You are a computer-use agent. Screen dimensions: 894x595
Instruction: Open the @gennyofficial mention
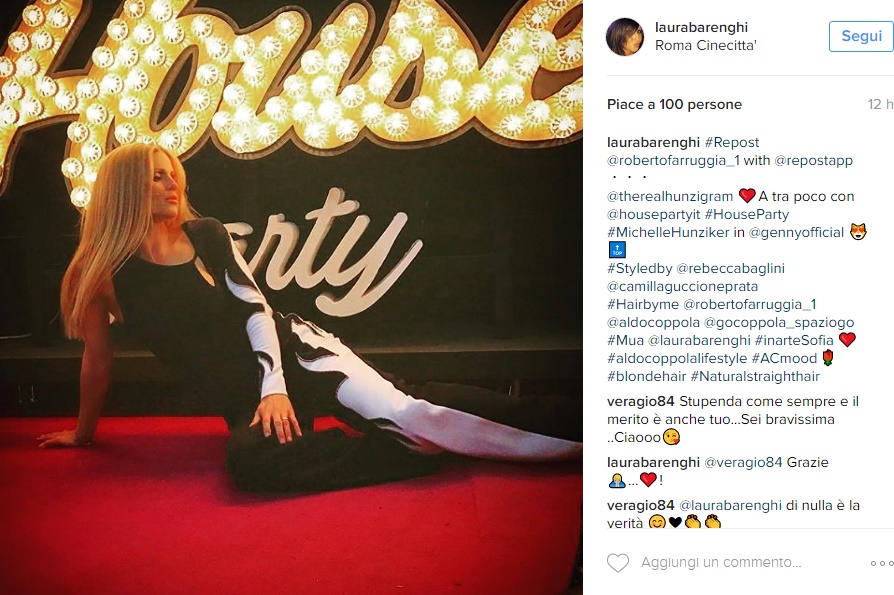[796, 233]
